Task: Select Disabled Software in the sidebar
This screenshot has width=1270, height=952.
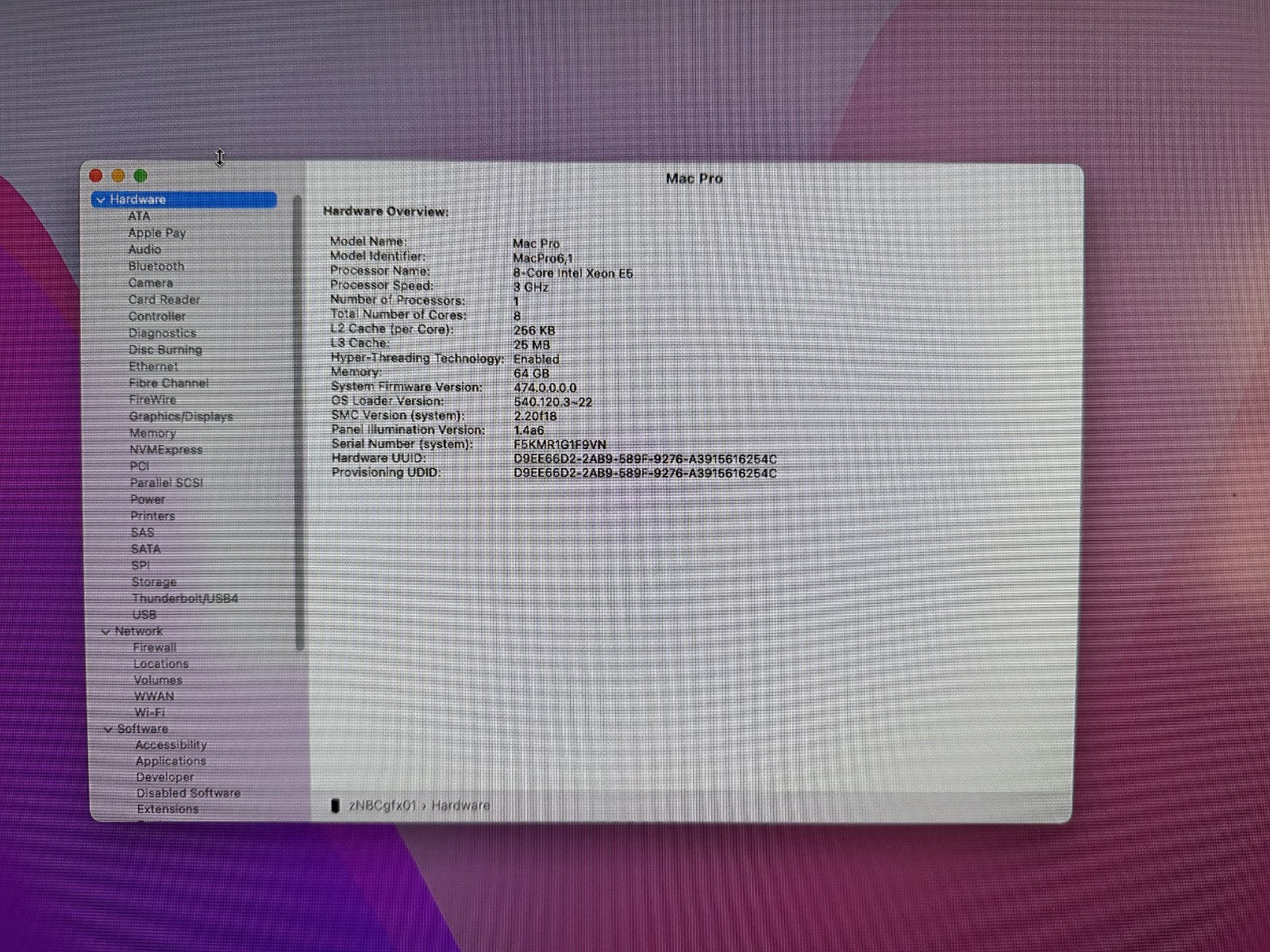Action: click(188, 793)
